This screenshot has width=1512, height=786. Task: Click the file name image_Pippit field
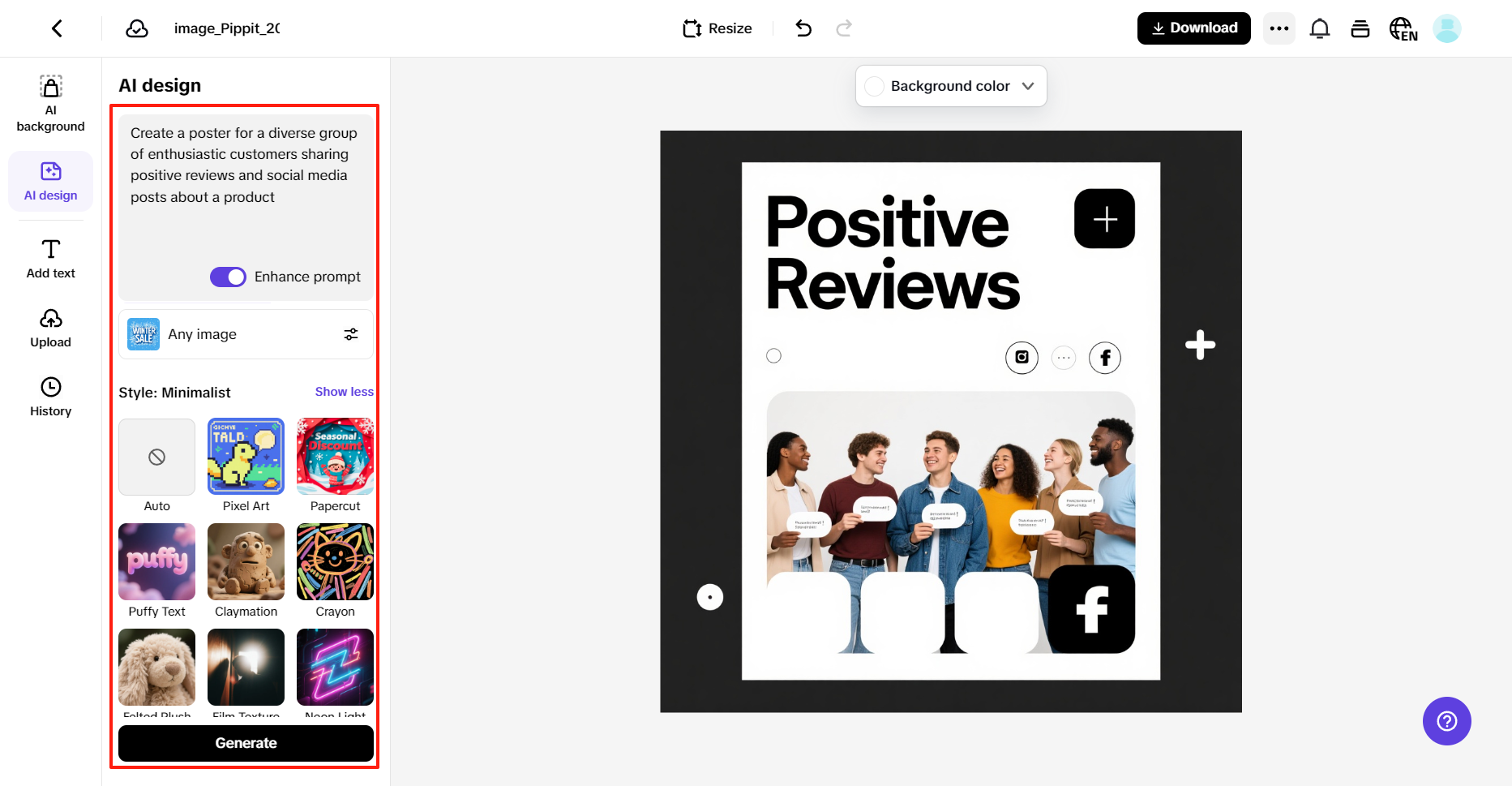[227, 28]
